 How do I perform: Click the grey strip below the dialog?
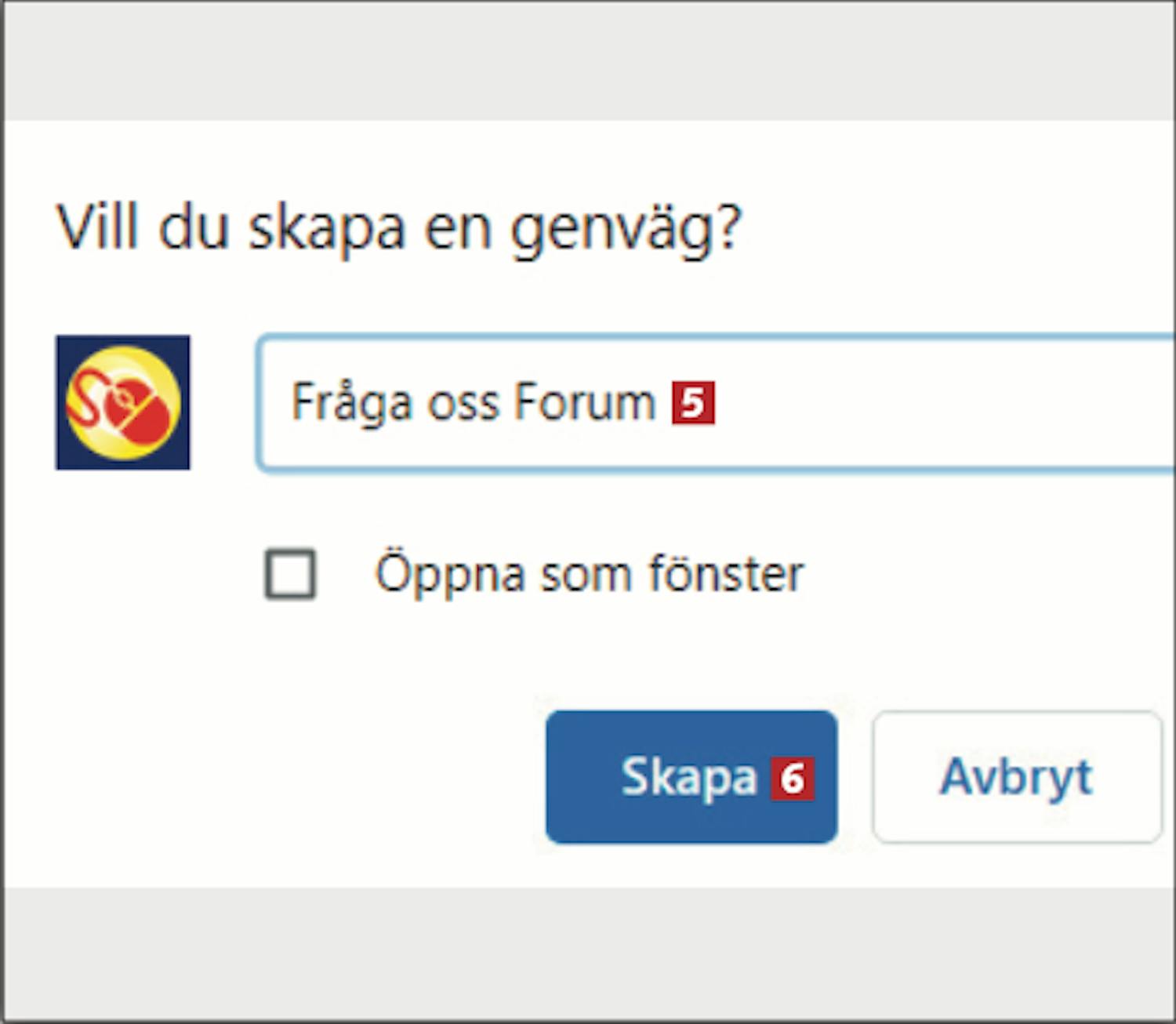coord(588,953)
